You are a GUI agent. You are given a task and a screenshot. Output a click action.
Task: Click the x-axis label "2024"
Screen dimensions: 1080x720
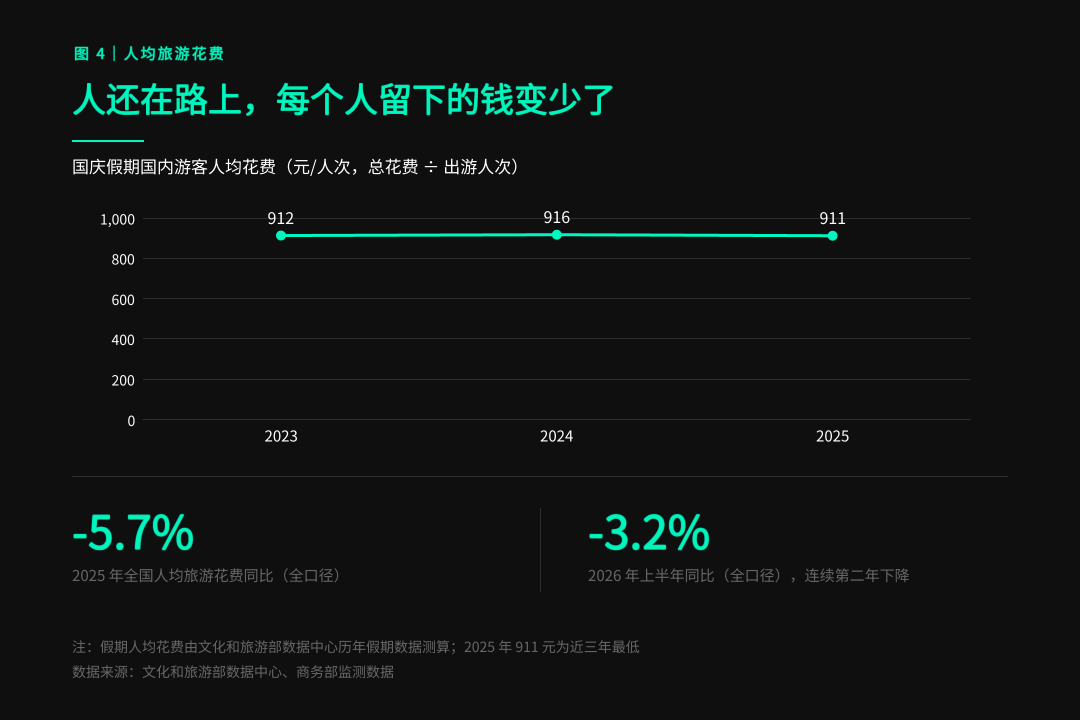coord(557,436)
